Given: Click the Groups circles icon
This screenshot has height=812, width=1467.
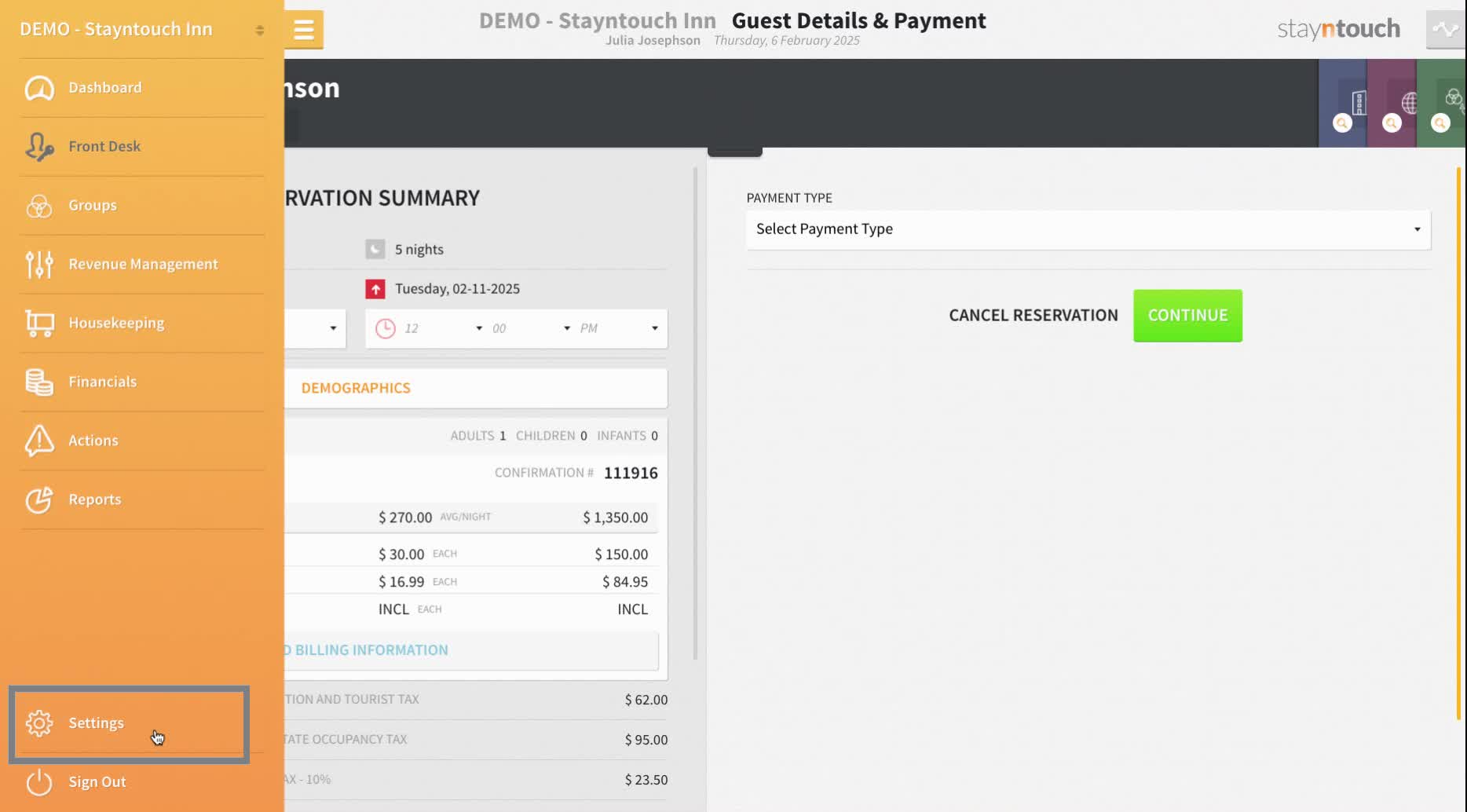Looking at the screenshot, I should (x=39, y=206).
